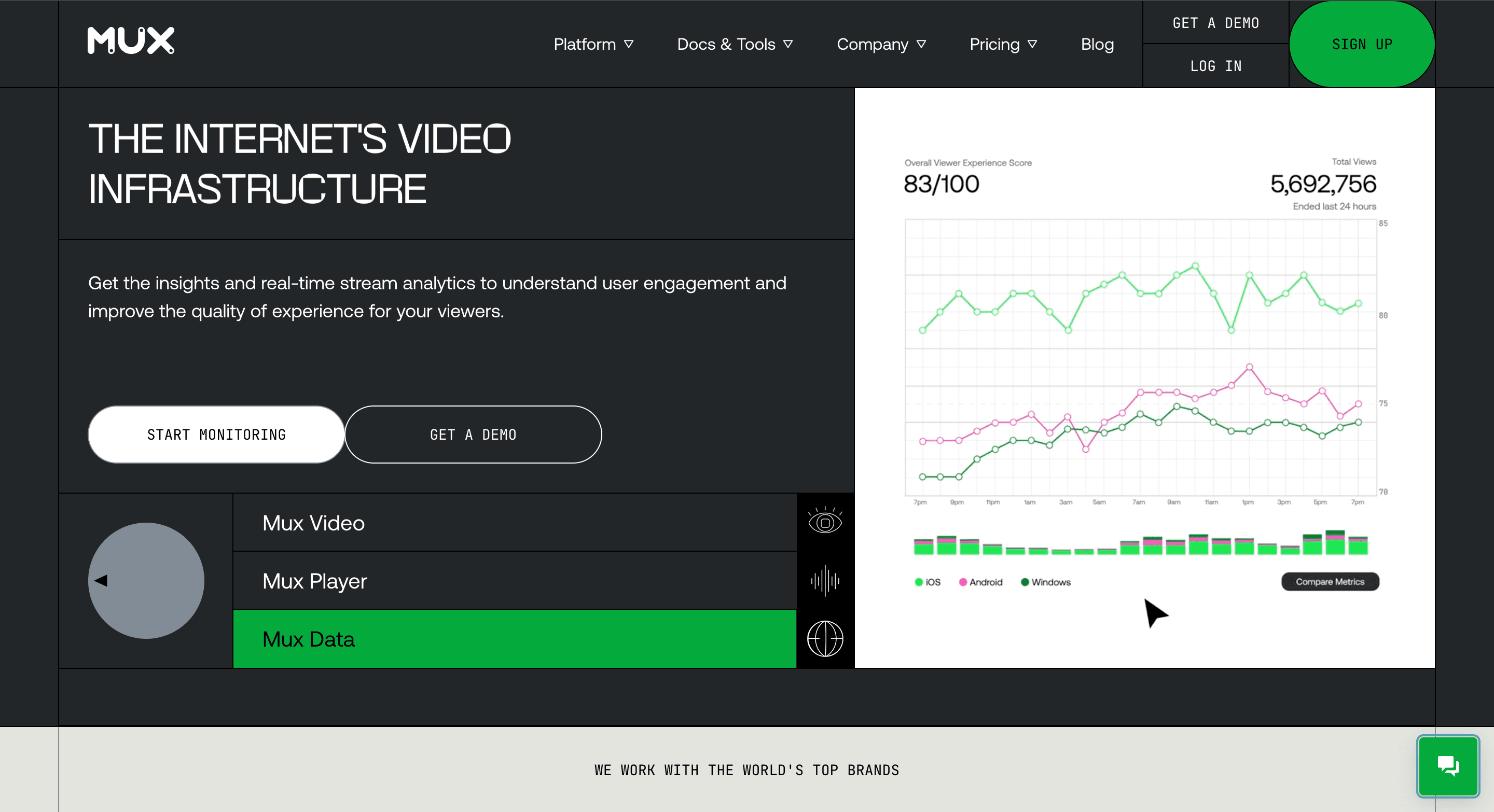Viewport: 1494px width, 812px height.
Task: Click the Compare Metrics button
Action: (1330, 582)
